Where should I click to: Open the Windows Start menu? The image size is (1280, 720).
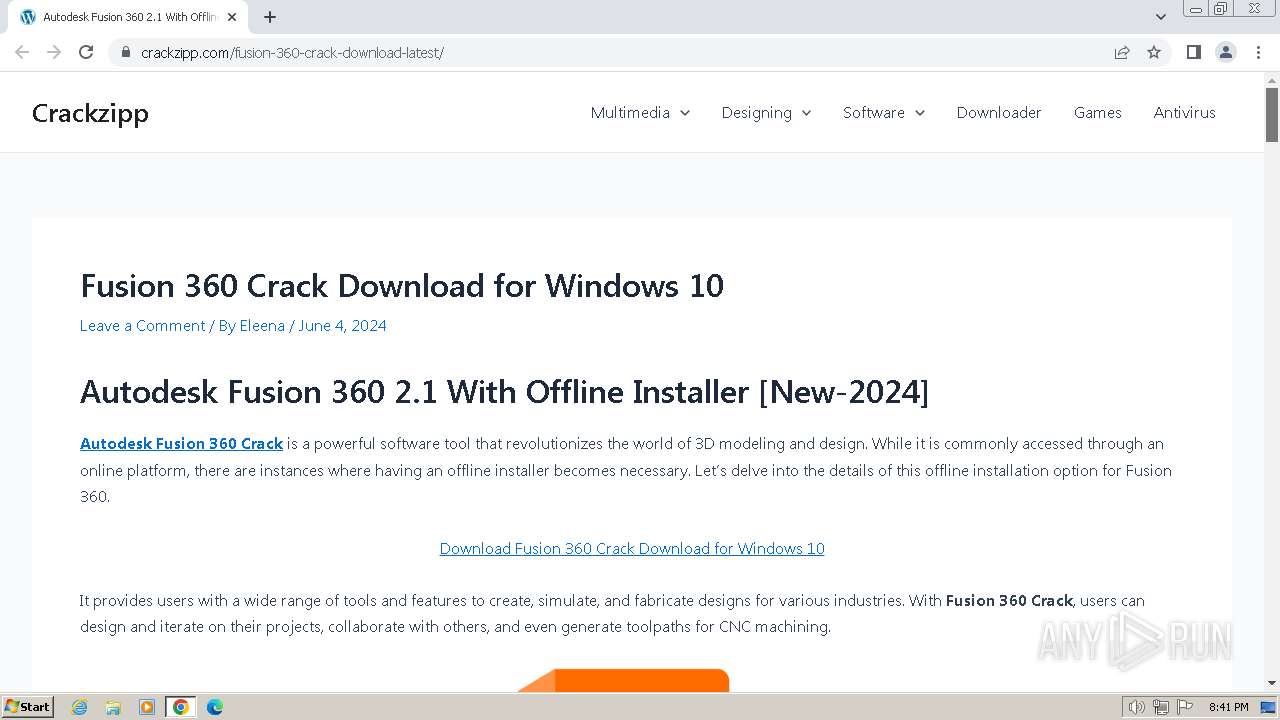click(x=27, y=707)
